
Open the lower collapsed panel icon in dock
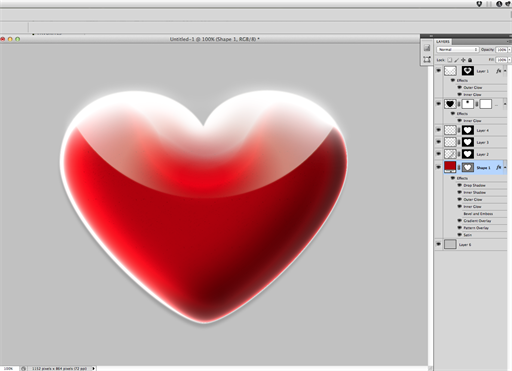click(x=427, y=60)
